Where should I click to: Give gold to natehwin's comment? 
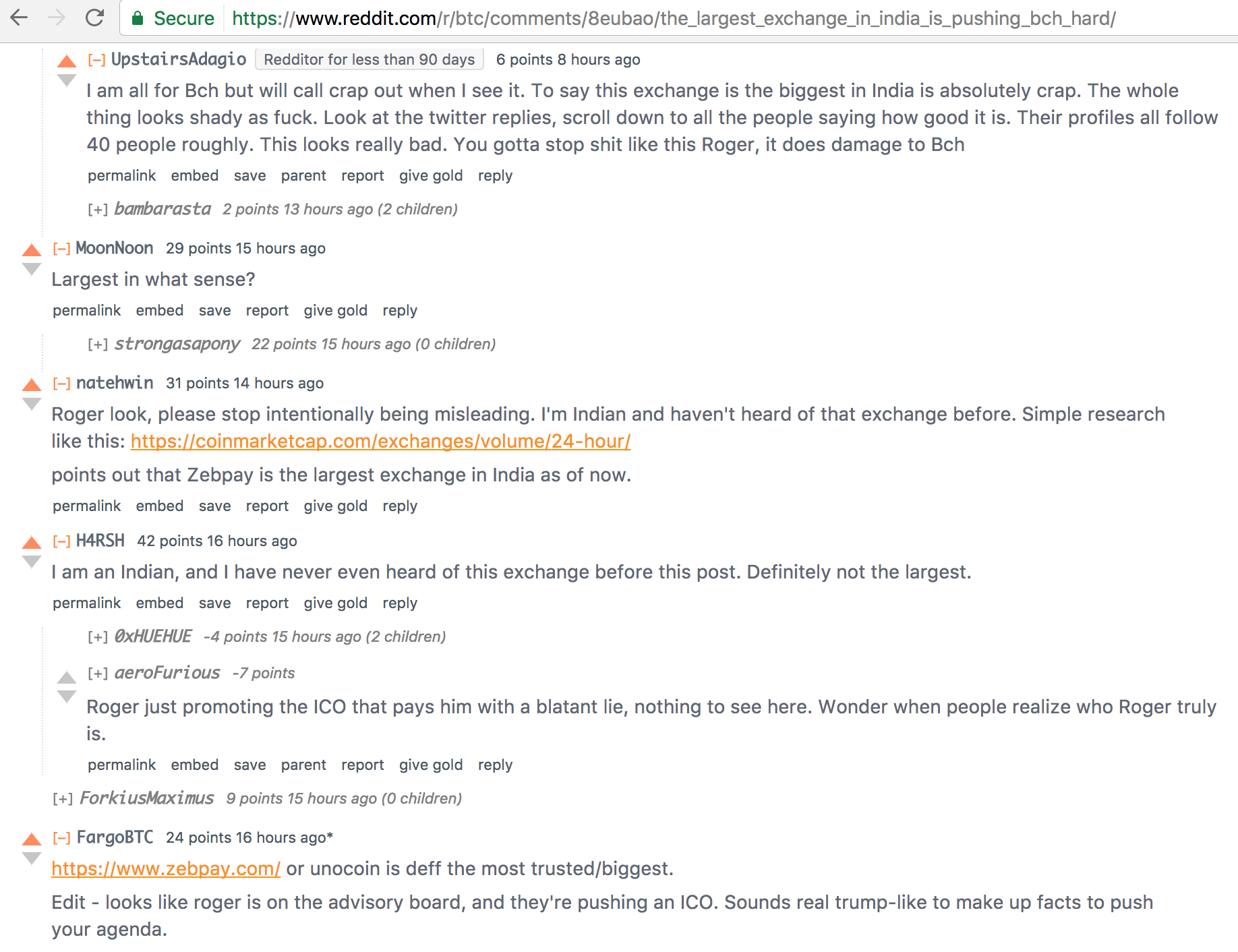(335, 506)
